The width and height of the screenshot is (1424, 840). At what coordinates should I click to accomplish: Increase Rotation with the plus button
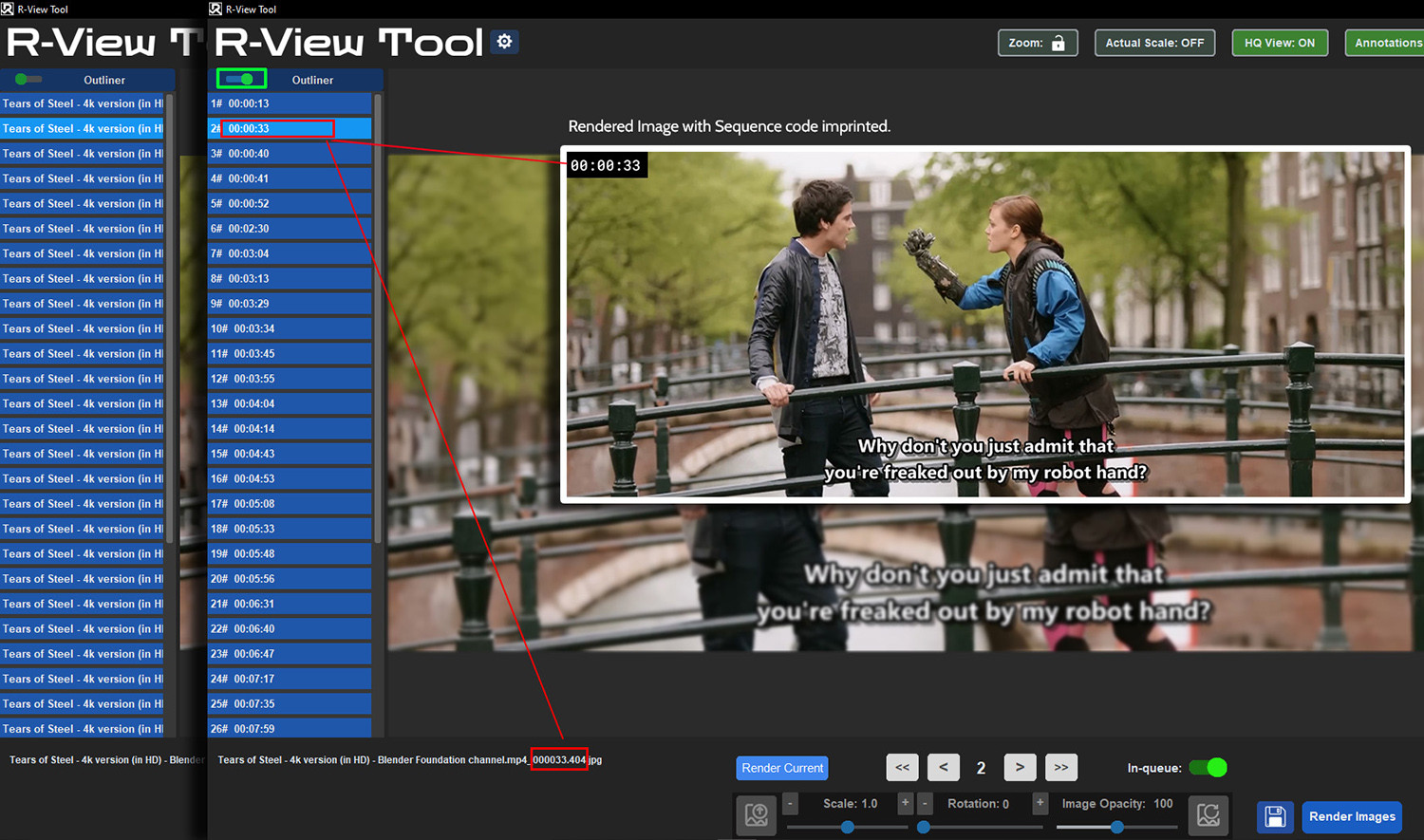point(1040,803)
